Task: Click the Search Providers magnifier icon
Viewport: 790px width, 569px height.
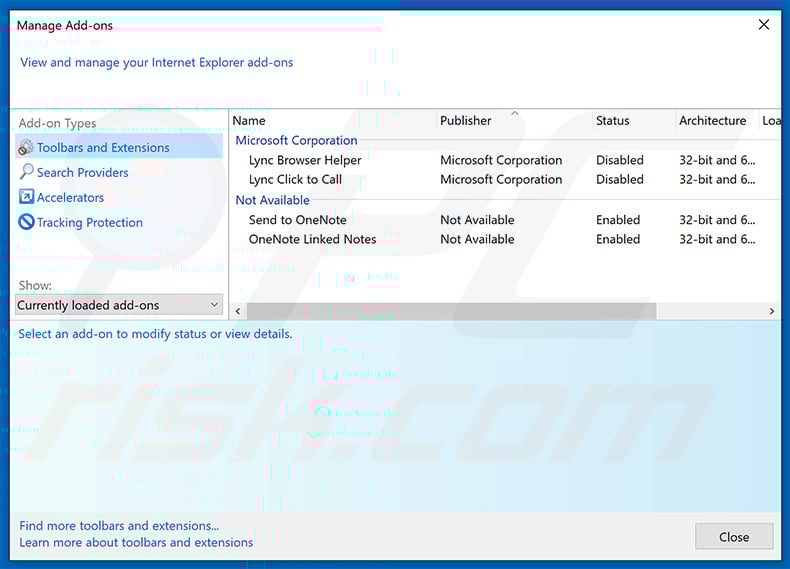Action: [26, 172]
